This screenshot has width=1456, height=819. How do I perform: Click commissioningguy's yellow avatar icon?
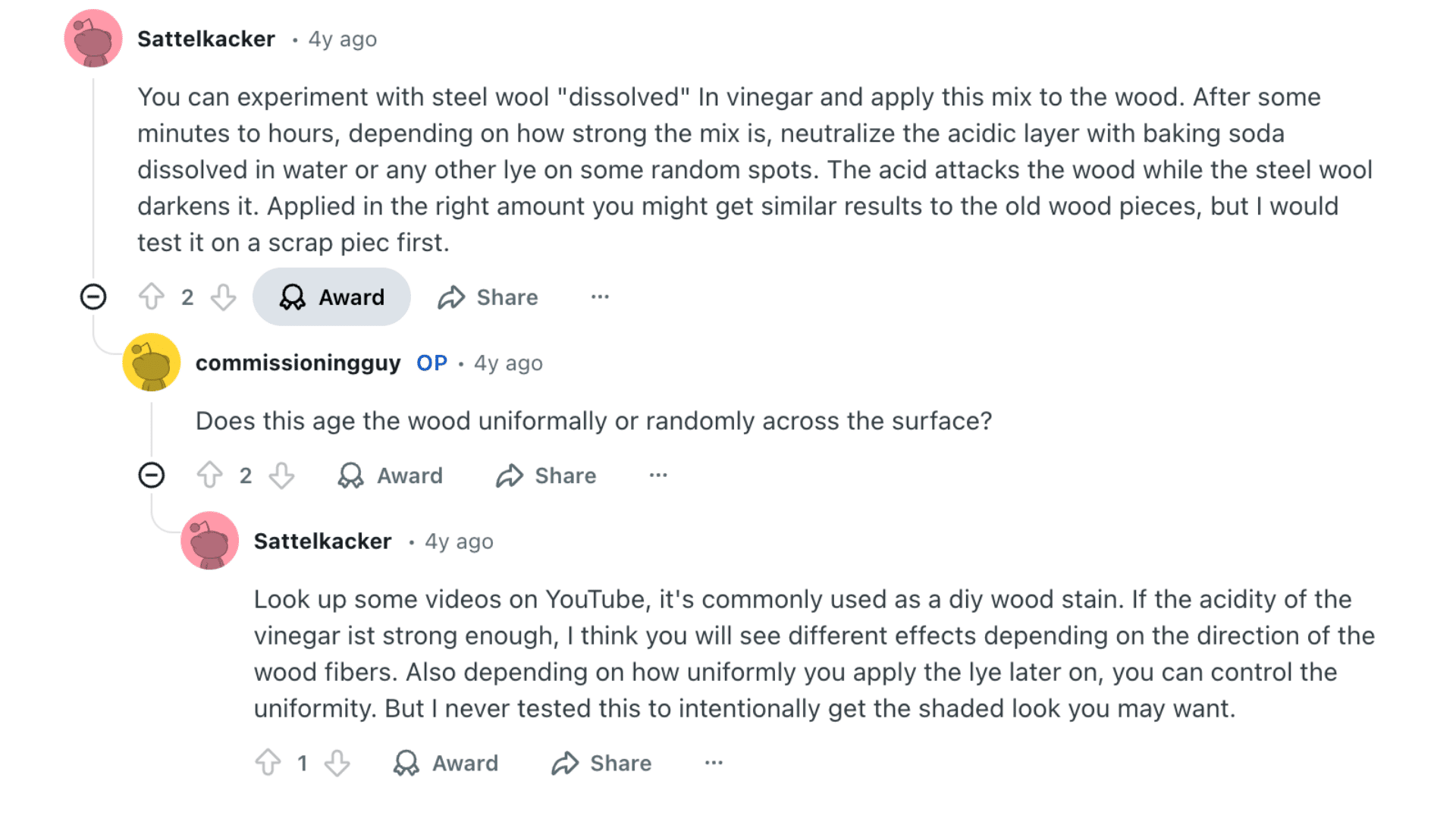(x=151, y=362)
